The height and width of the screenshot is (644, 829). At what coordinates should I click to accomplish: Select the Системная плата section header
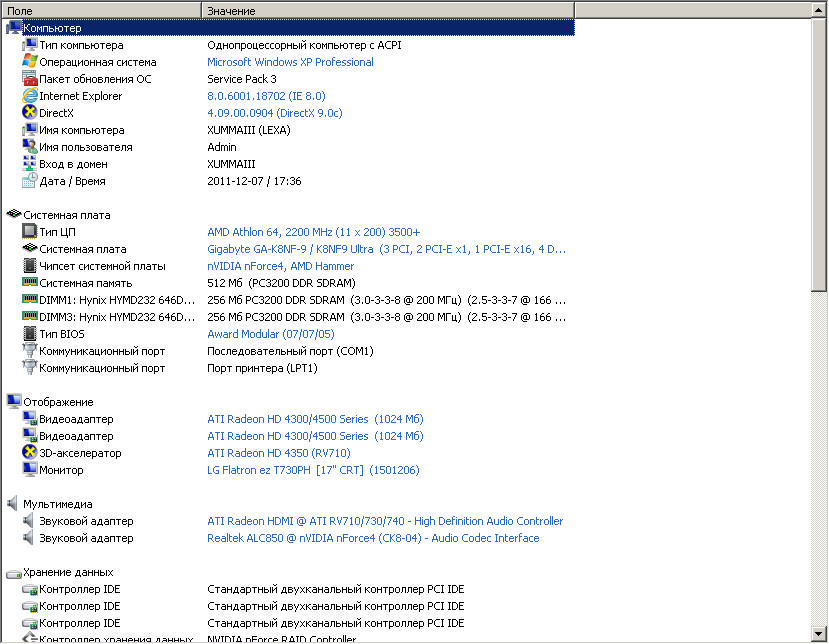tap(67, 215)
